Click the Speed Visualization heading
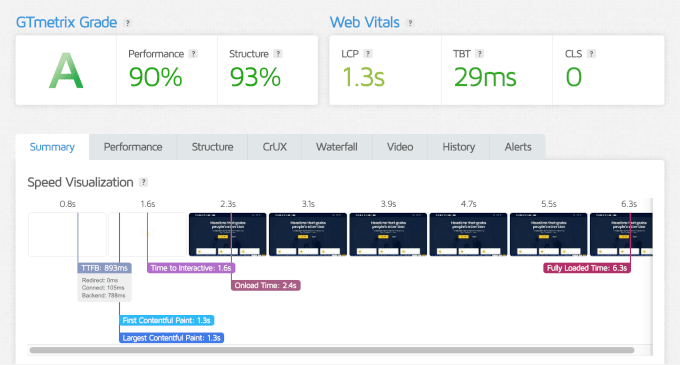 [x=80, y=182]
